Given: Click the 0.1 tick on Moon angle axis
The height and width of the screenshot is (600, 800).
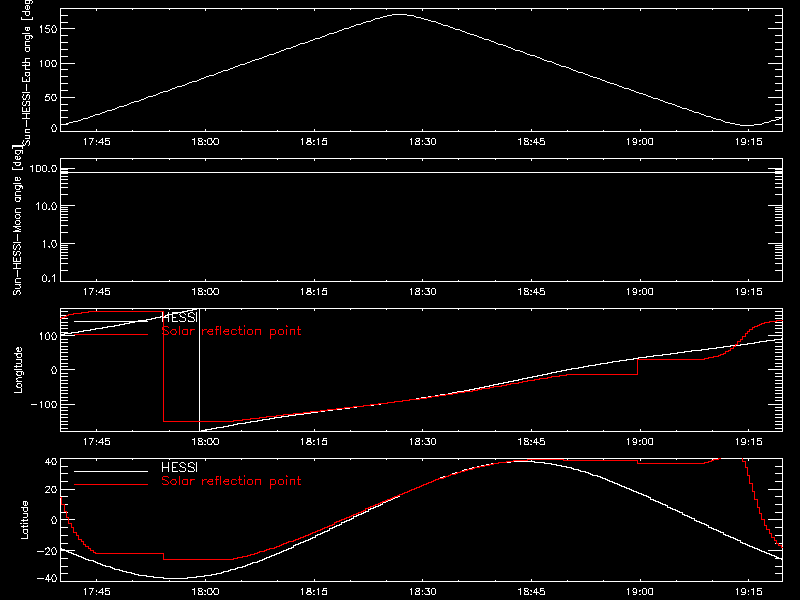Looking at the screenshot, I should (x=49, y=278).
